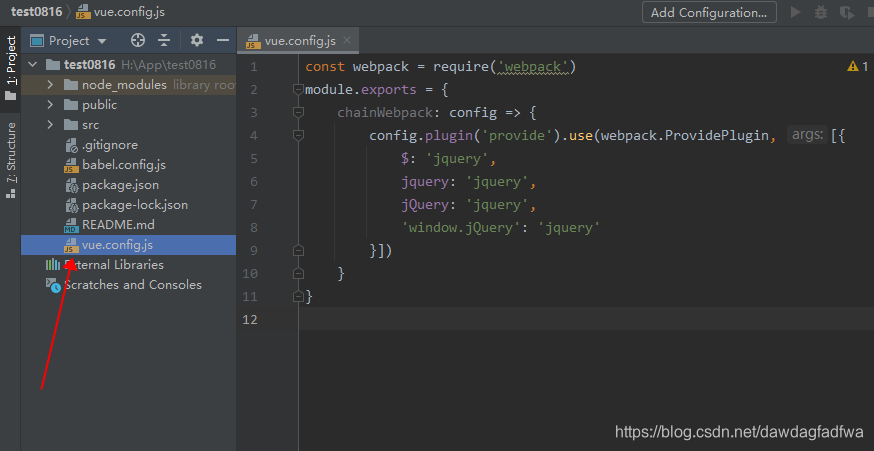Select the public folder in tree
Viewport: 874px width, 451px height.
click(129, 105)
